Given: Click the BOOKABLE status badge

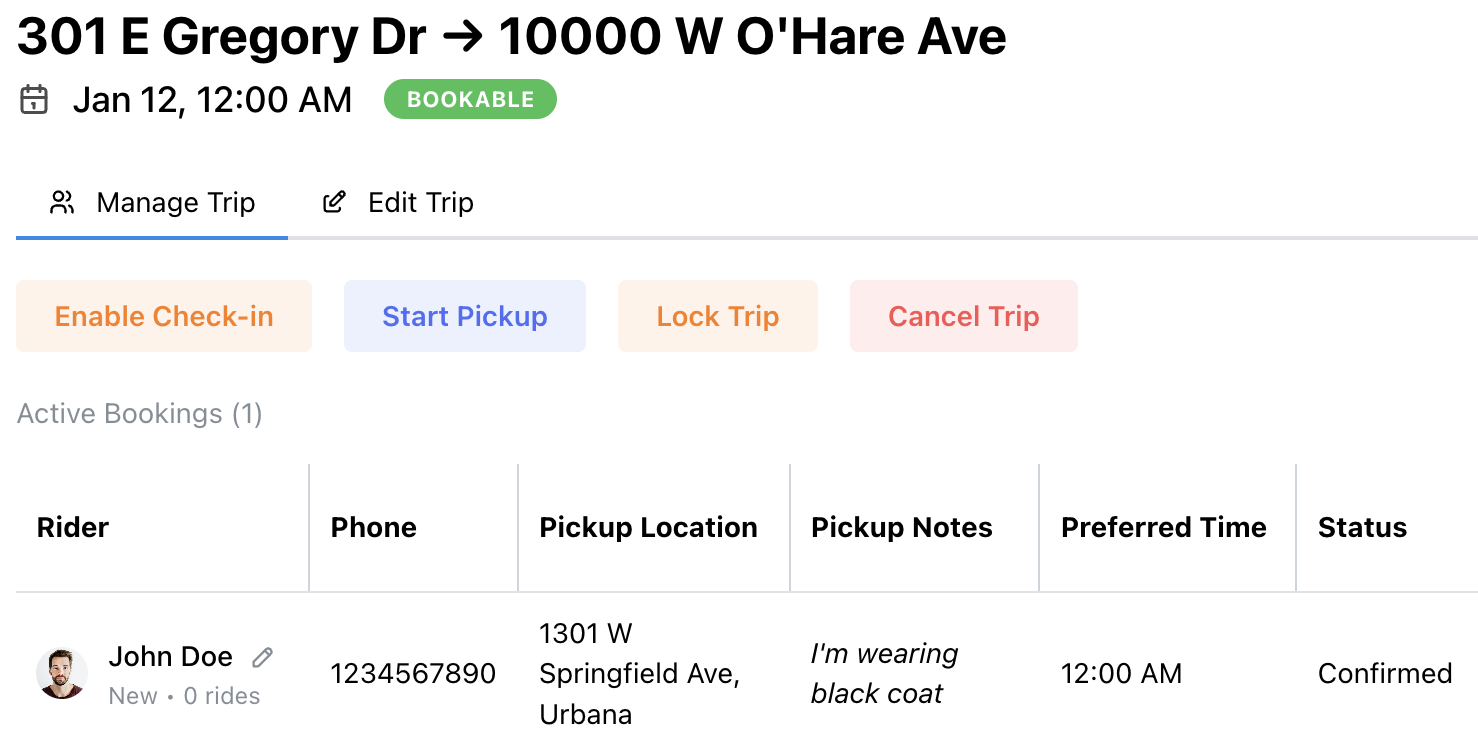Looking at the screenshot, I should coord(470,99).
